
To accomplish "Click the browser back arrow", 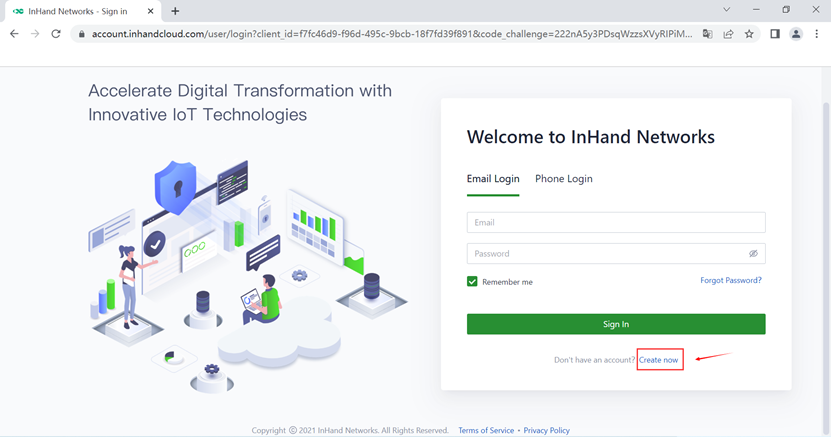I will [14, 33].
